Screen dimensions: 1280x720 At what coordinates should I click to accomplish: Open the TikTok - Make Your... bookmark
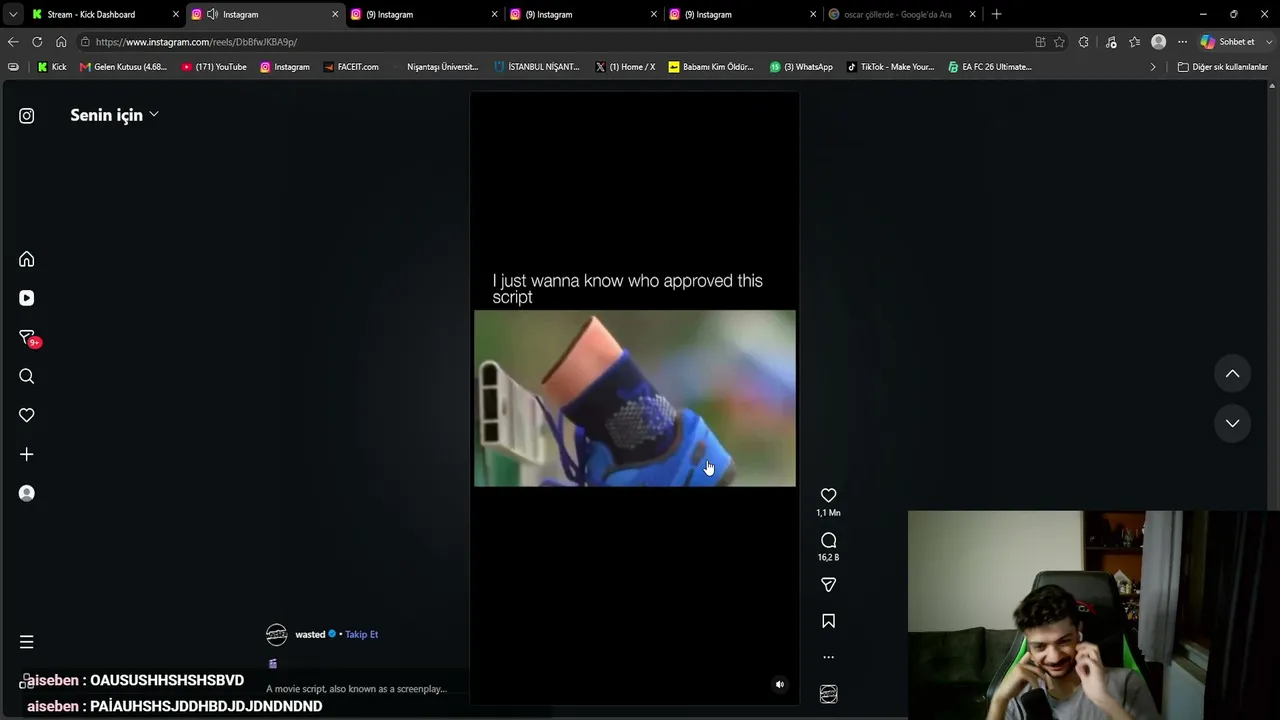[x=890, y=67]
